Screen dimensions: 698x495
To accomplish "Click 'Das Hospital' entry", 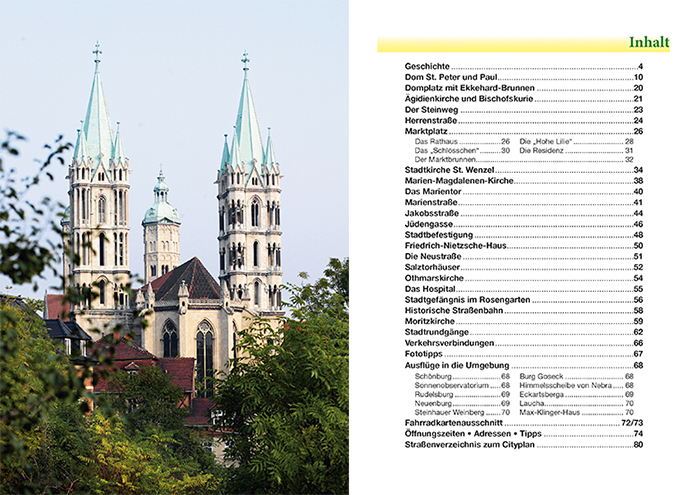I will coord(524,289).
